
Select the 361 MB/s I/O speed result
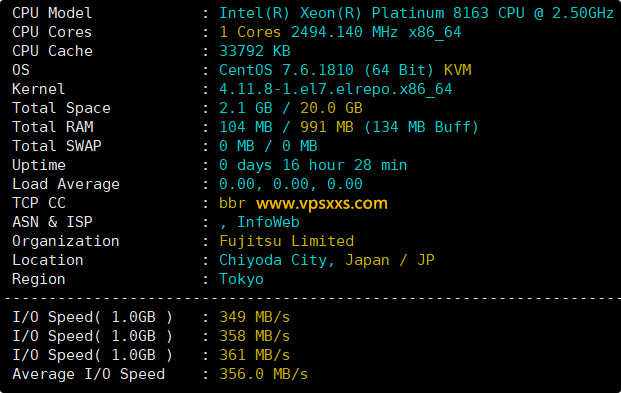pyautogui.click(x=255, y=355)
